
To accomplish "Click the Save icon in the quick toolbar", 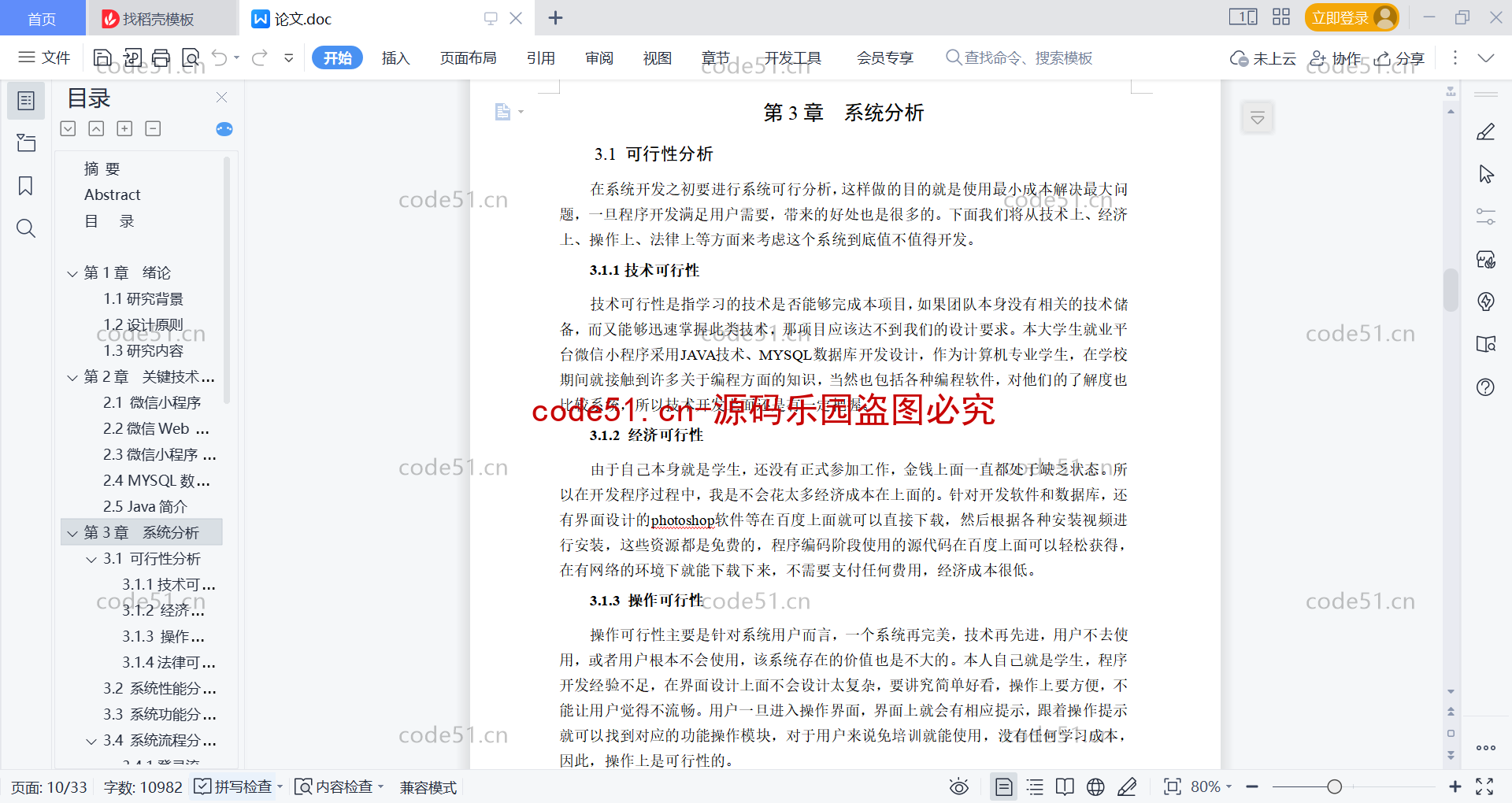I will [102, 57].
